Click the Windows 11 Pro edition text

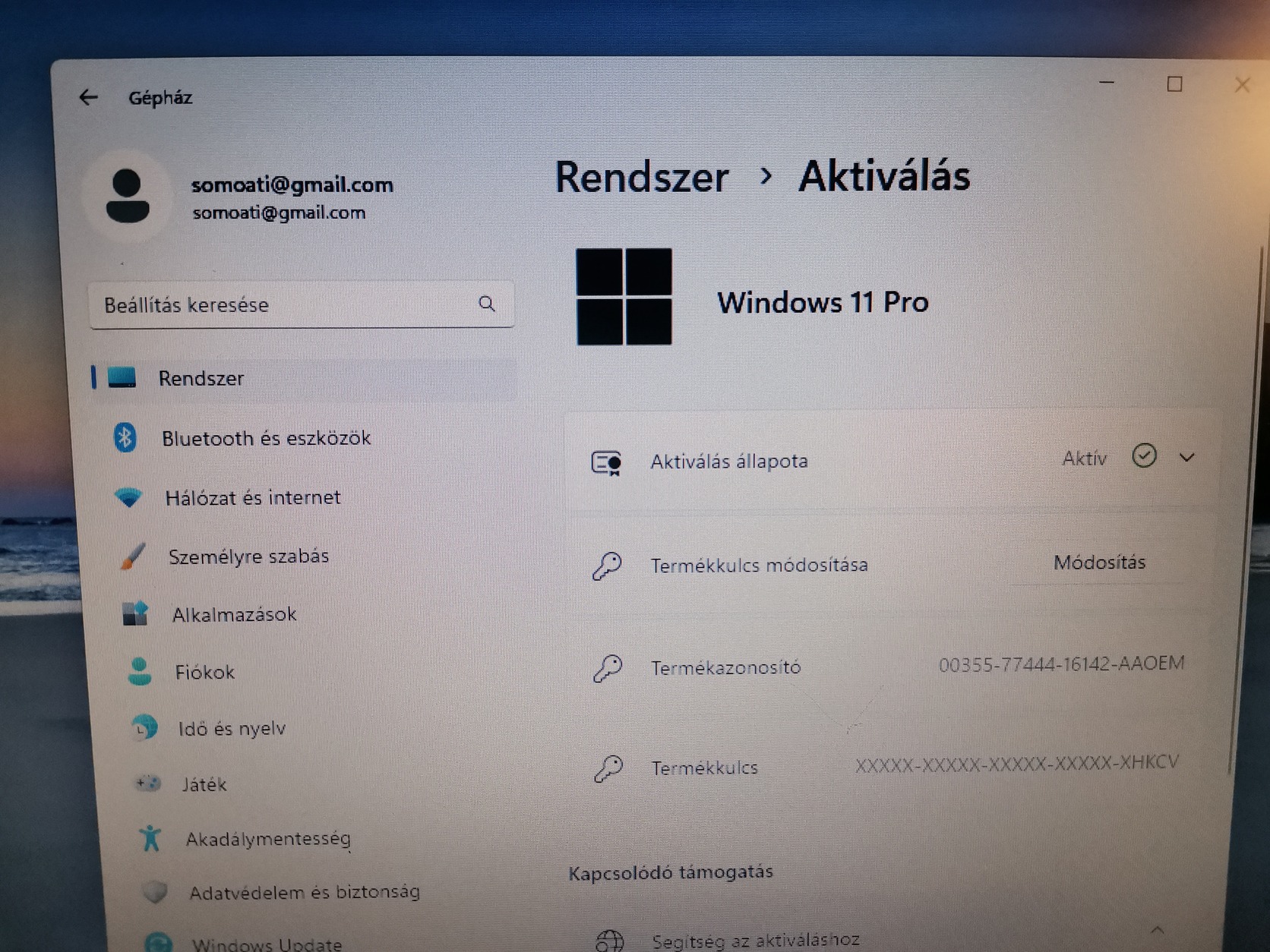point(823,302)
